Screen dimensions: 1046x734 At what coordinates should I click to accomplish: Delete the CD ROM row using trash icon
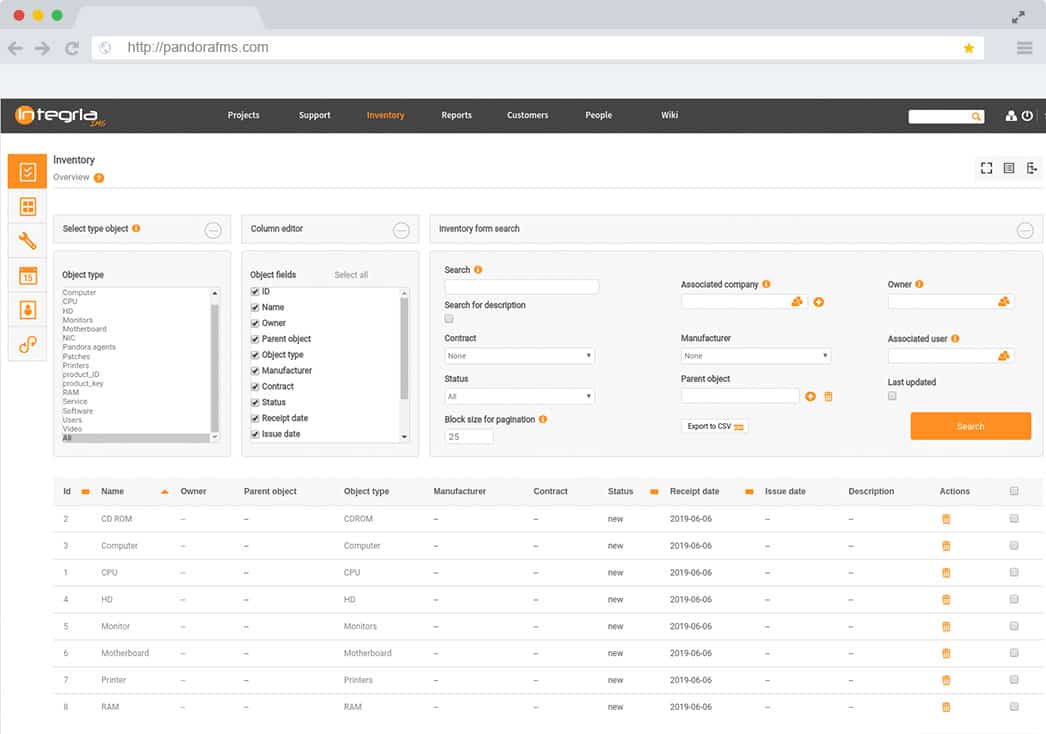tap(946, 518)
